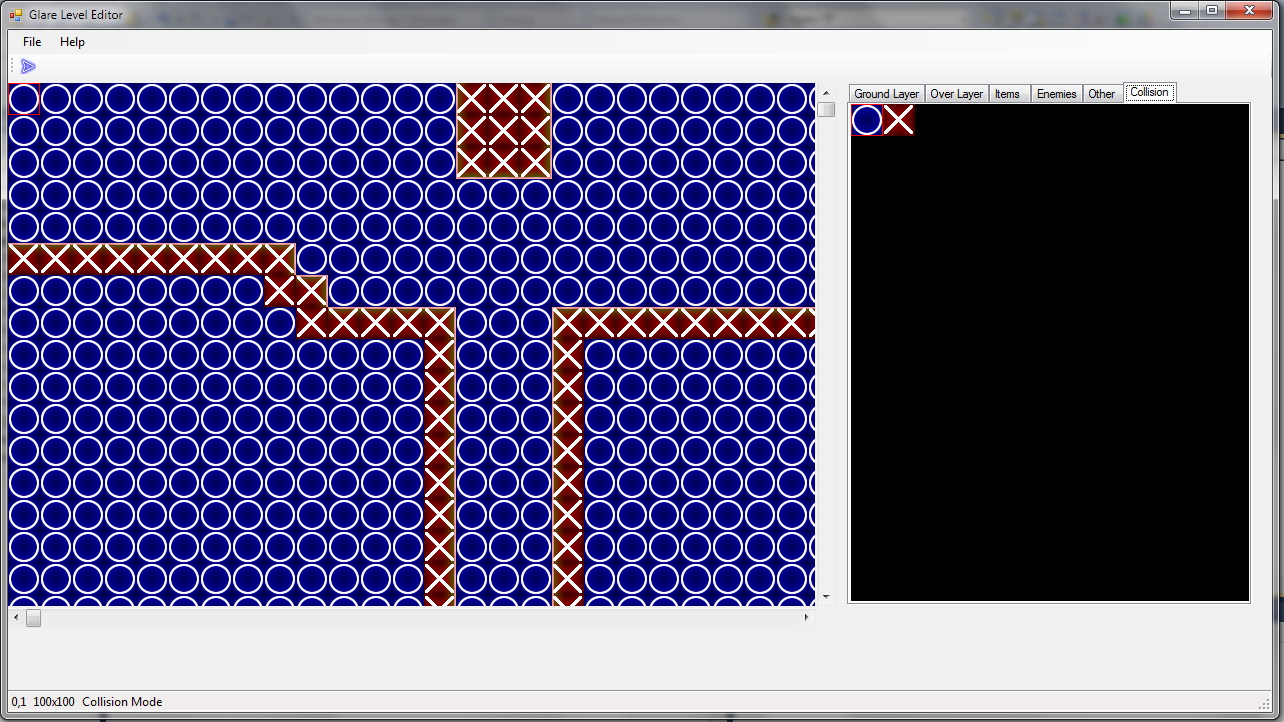Open the File menu

(x=32, y=42)
